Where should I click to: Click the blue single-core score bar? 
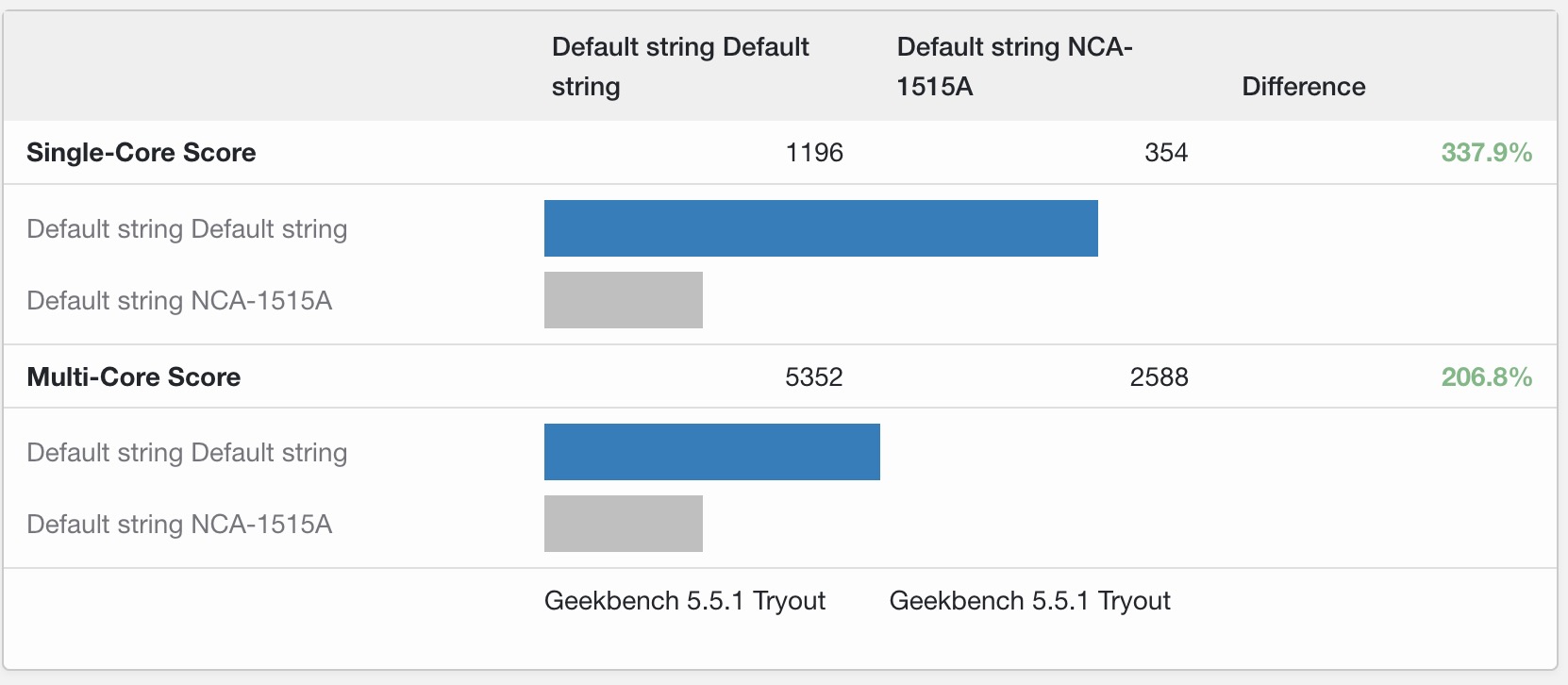click(821, 228)
